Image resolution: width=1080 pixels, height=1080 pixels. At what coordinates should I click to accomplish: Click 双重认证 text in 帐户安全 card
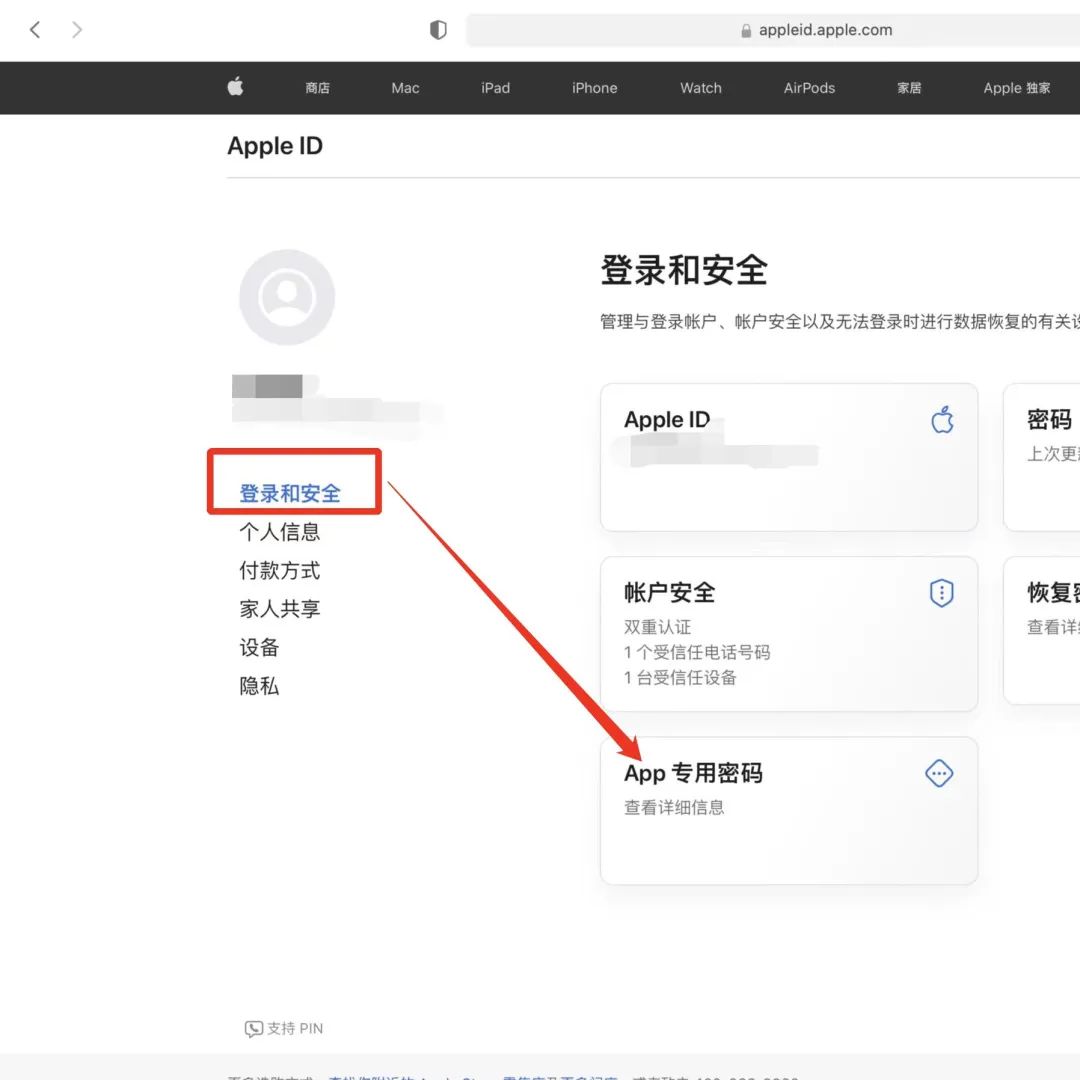(x=658, y=627)
